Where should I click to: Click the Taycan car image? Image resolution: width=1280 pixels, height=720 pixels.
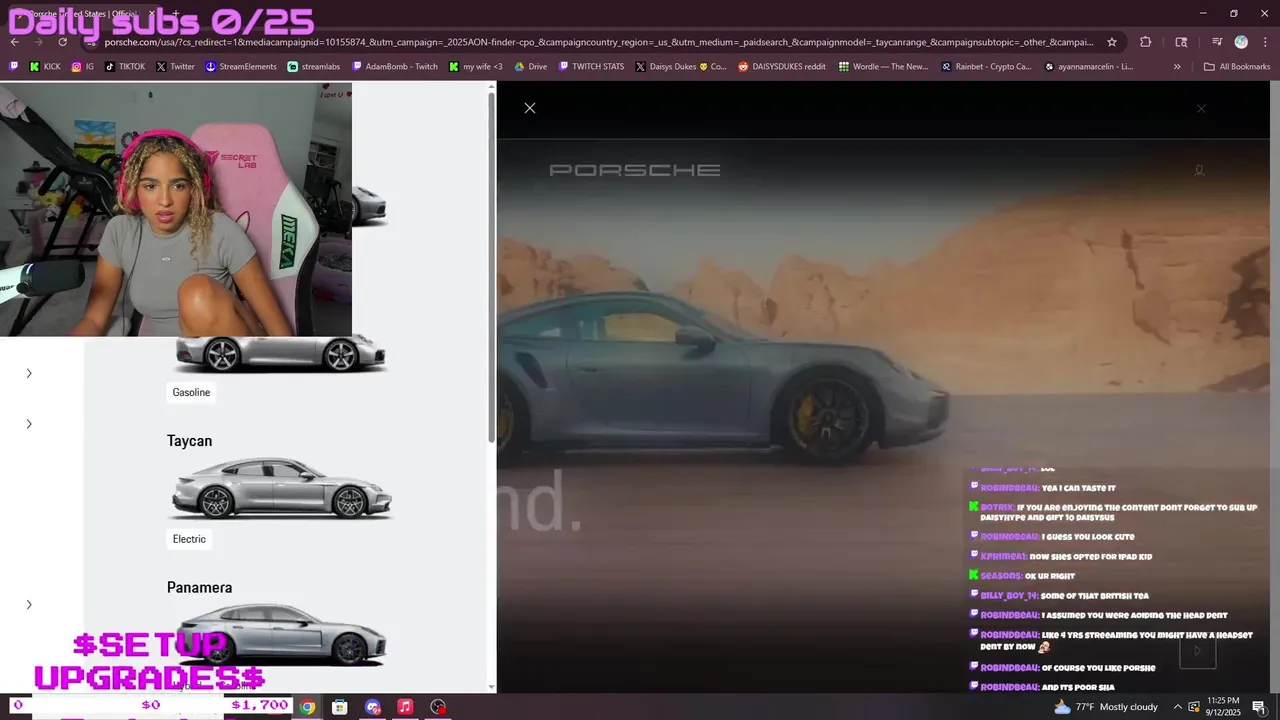click(x=281, y=487)
